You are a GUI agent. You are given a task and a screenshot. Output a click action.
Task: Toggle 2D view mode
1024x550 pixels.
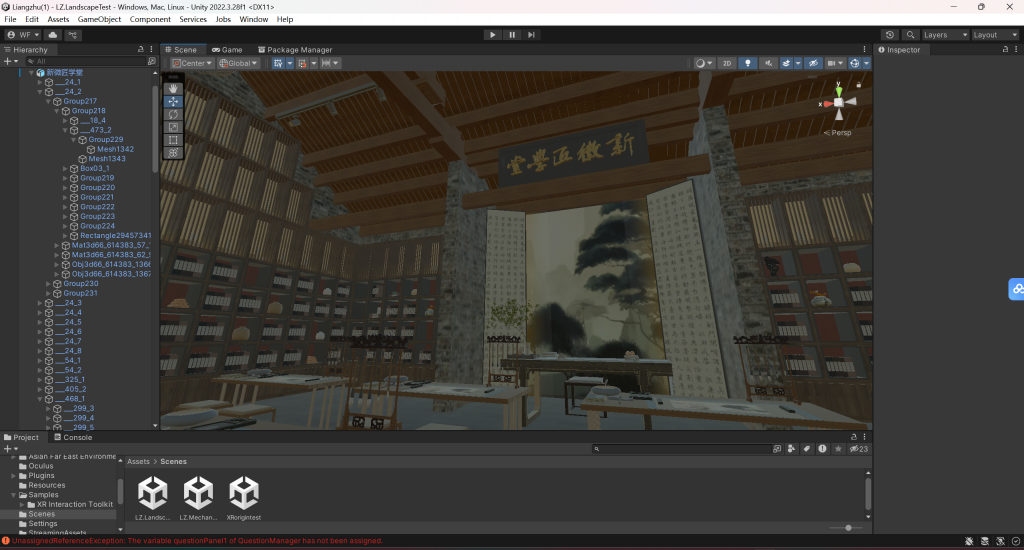727,63
